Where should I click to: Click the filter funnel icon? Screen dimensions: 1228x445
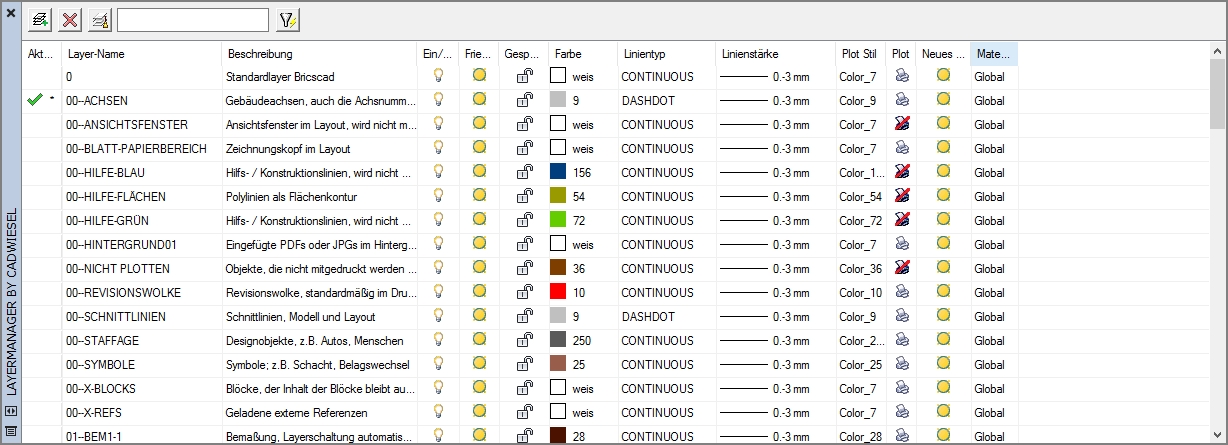click(287, 19)
